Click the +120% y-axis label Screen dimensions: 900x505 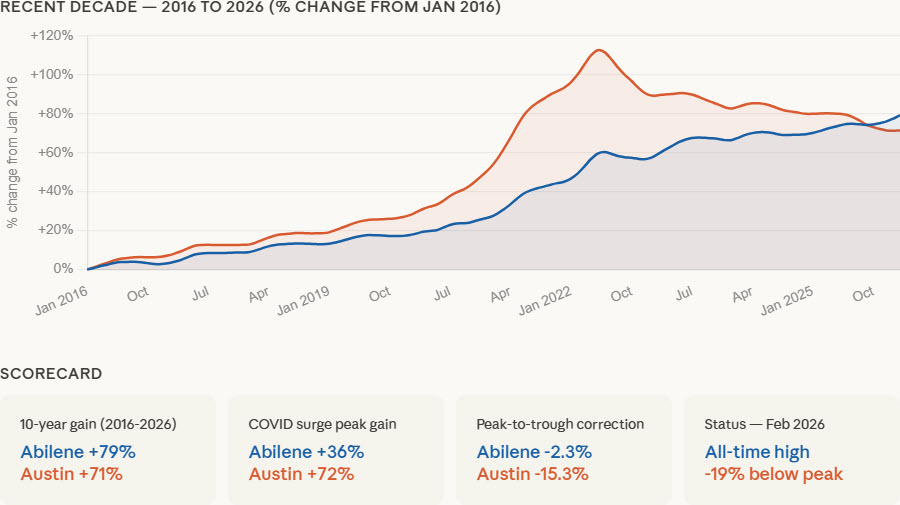point(52,36)
